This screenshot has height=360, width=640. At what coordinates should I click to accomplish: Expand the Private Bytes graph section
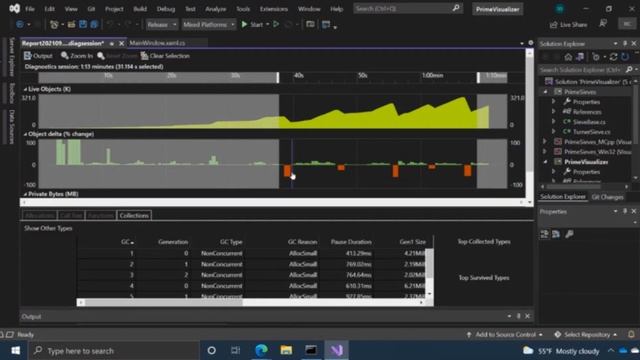pyautogui.click(x=25, y=194)
